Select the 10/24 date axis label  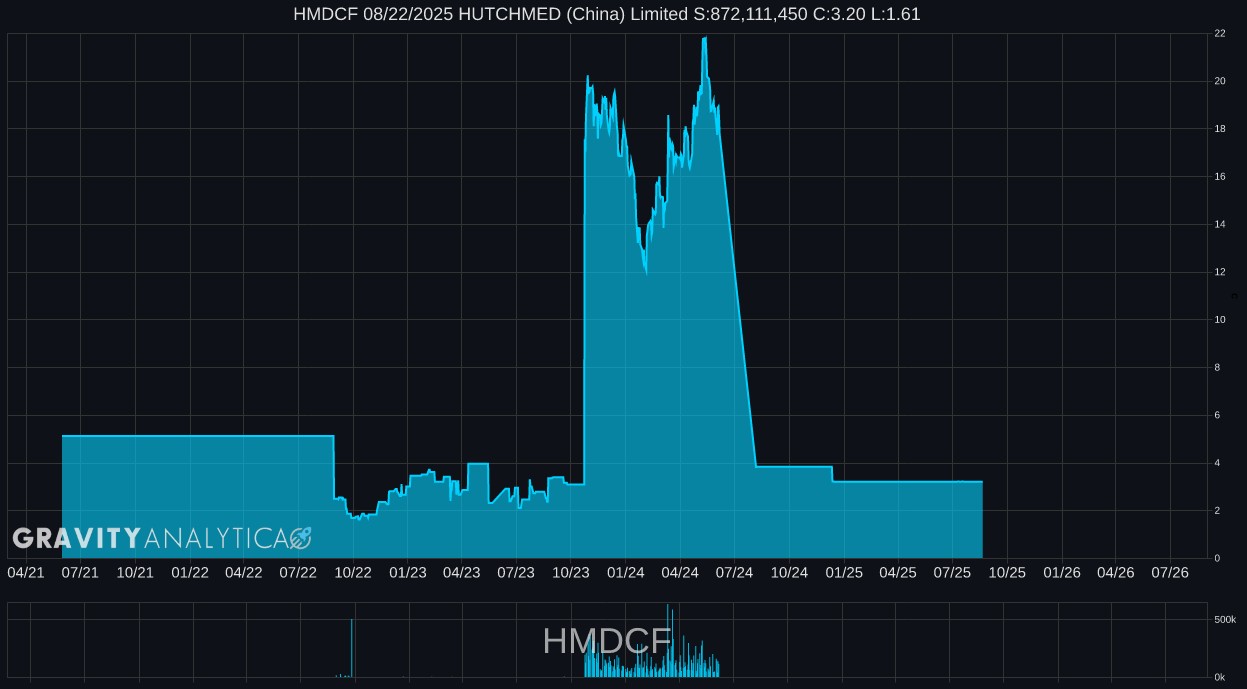789,572
